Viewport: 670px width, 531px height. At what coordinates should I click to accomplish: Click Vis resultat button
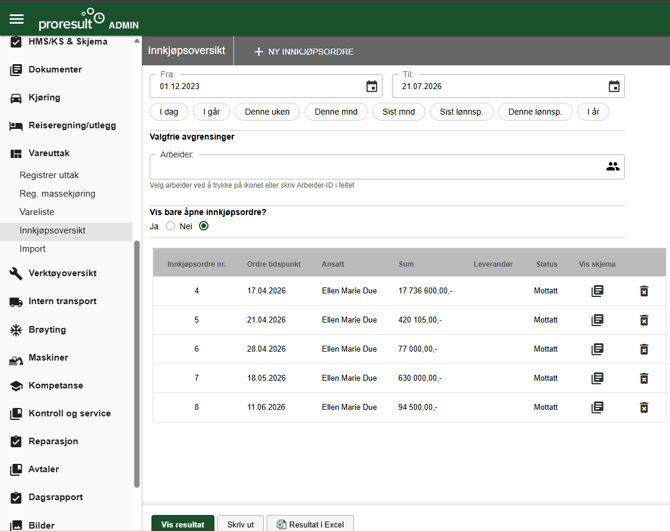pos(182,524)
